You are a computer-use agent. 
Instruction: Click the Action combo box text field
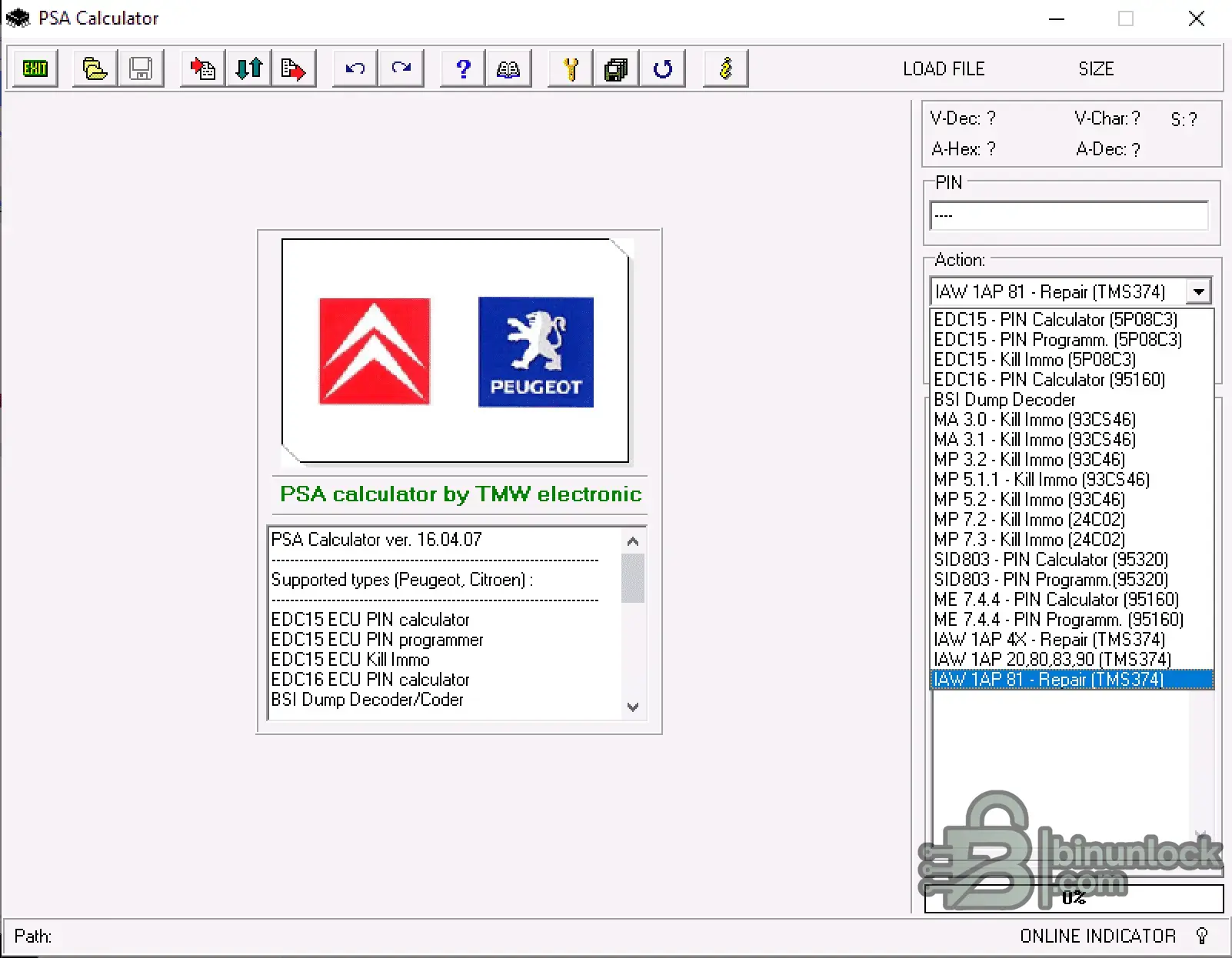click(1058, 291)
